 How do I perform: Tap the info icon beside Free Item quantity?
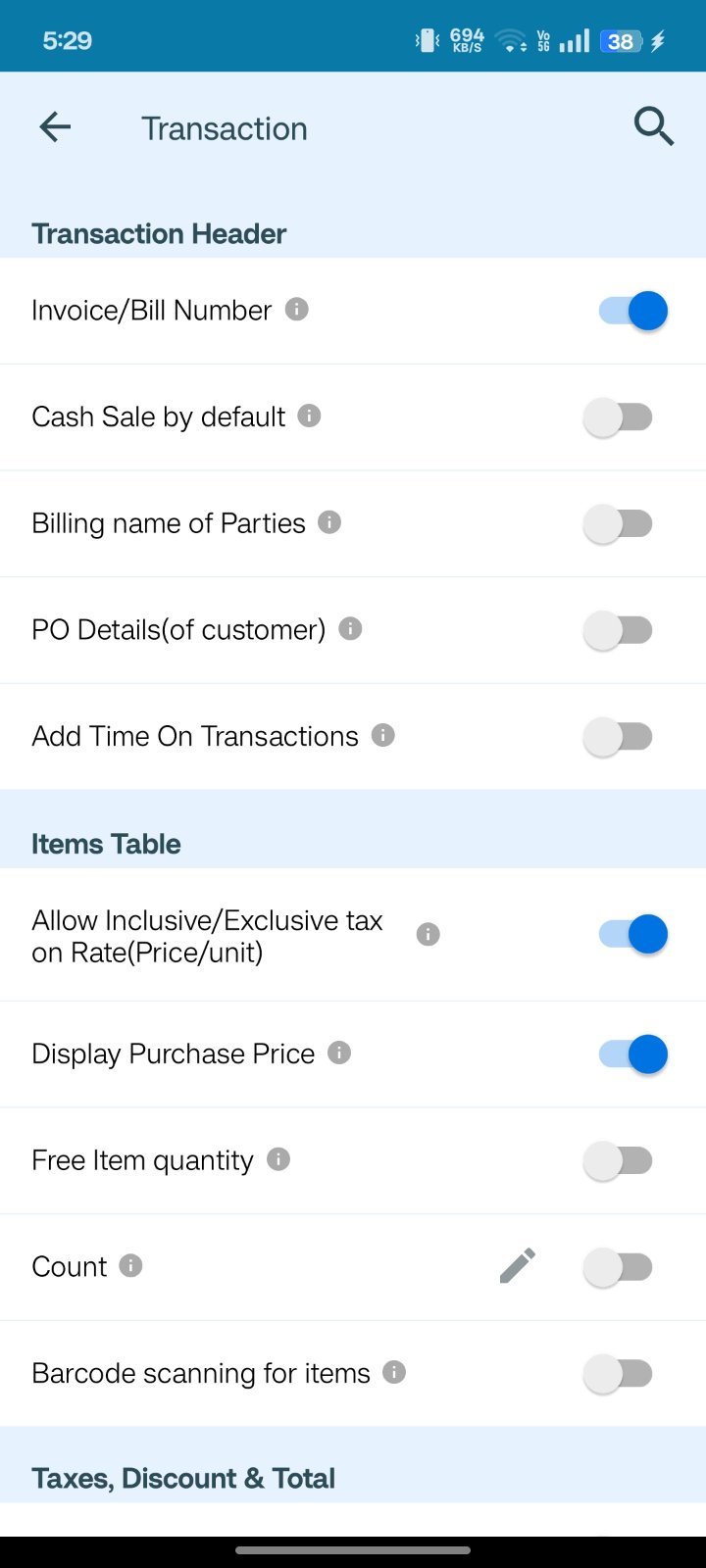pyautogui.click(x=278, y=1159)
